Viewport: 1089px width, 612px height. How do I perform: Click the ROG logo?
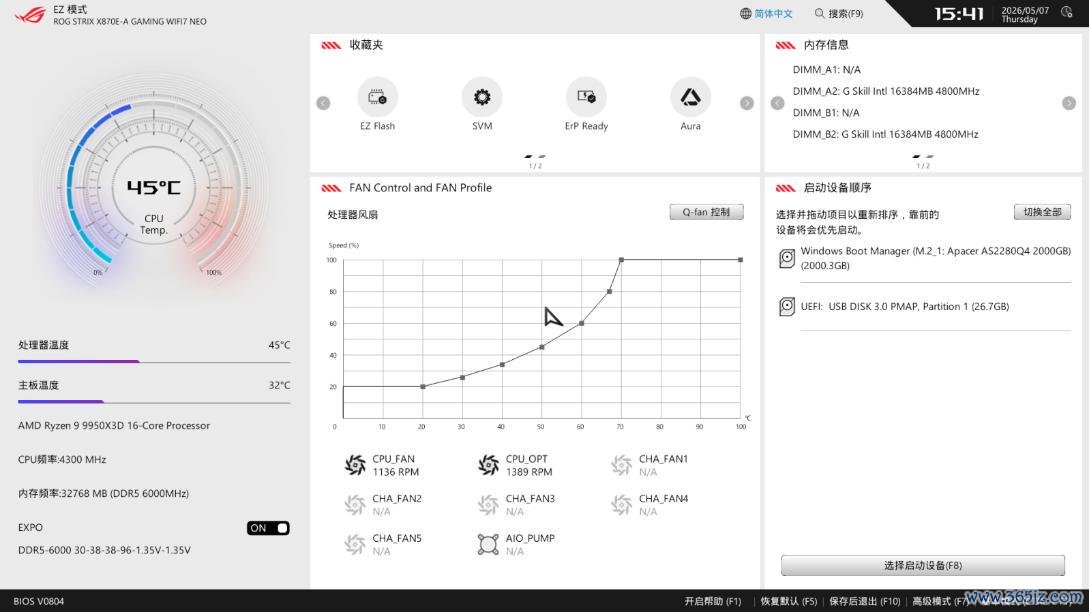click(x=30, y=15)
